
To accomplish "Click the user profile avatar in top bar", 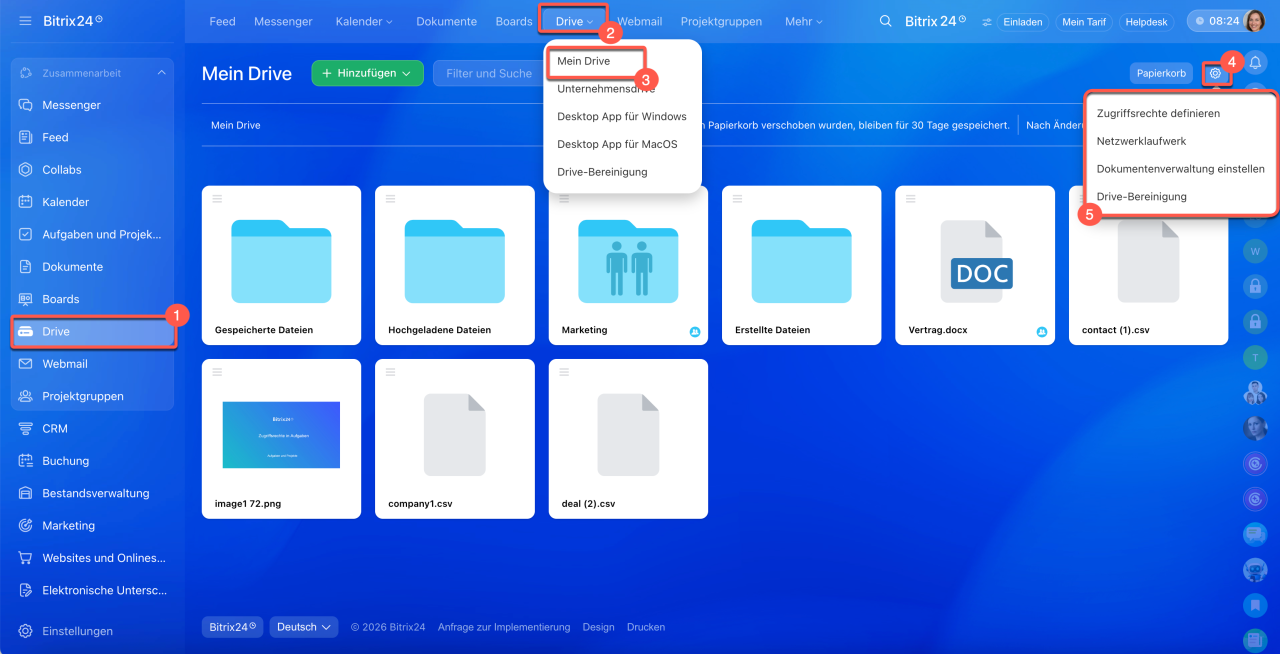I will 1255,21.
